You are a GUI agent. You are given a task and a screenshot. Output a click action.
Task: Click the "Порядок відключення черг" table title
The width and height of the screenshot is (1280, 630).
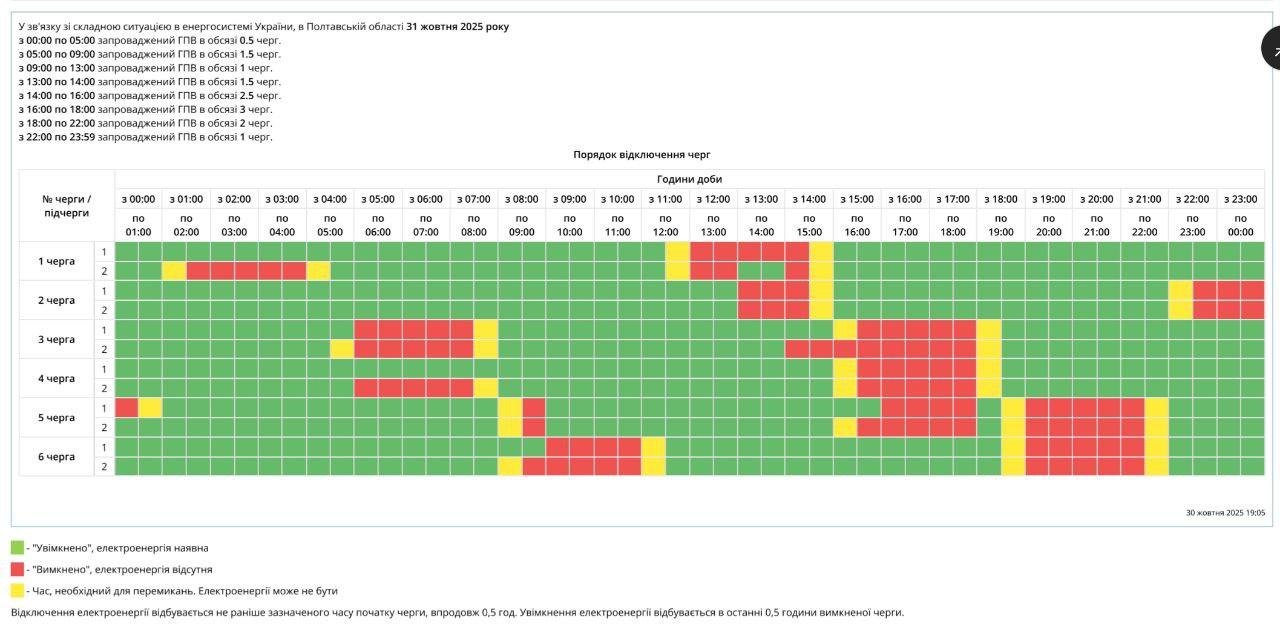pyautogui.click(x=641, y=155)
